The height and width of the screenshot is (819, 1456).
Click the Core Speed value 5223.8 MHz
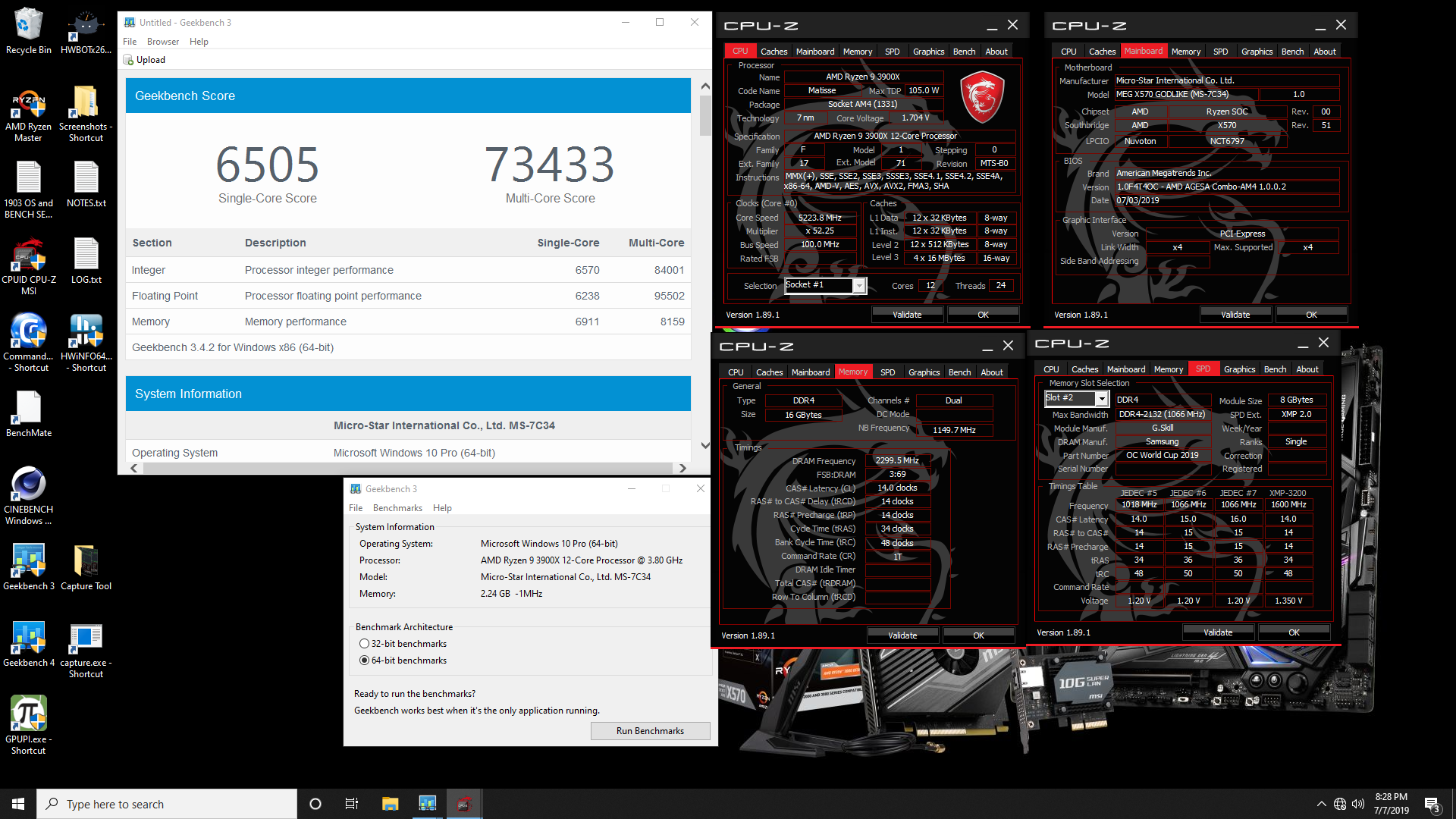click(x=820, y=218)
